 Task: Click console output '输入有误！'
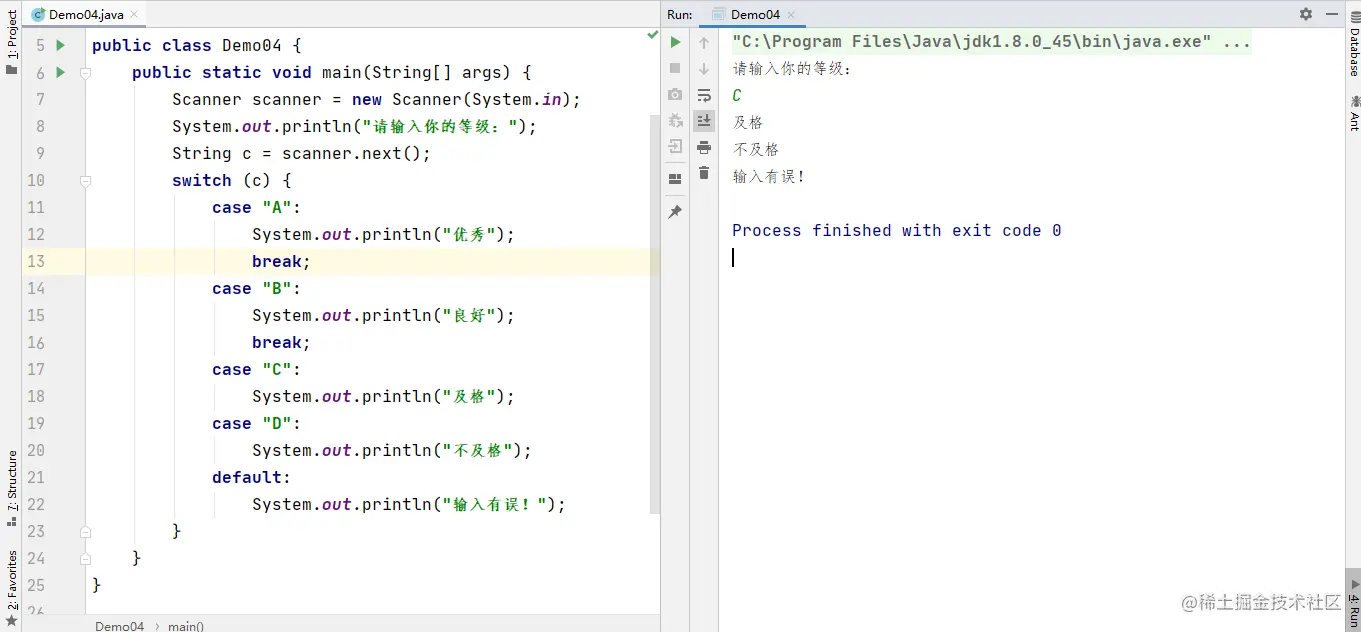(x=769, y=176)
